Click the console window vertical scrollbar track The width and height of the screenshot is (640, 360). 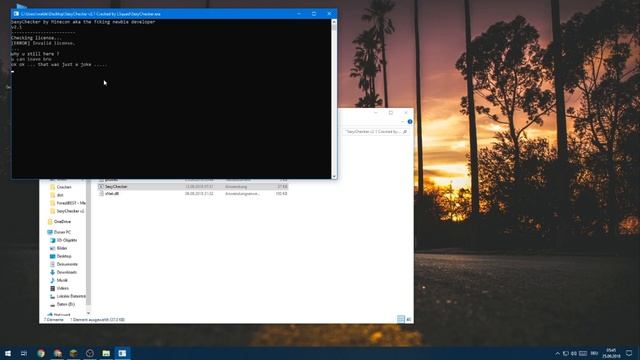click(334, 99)
